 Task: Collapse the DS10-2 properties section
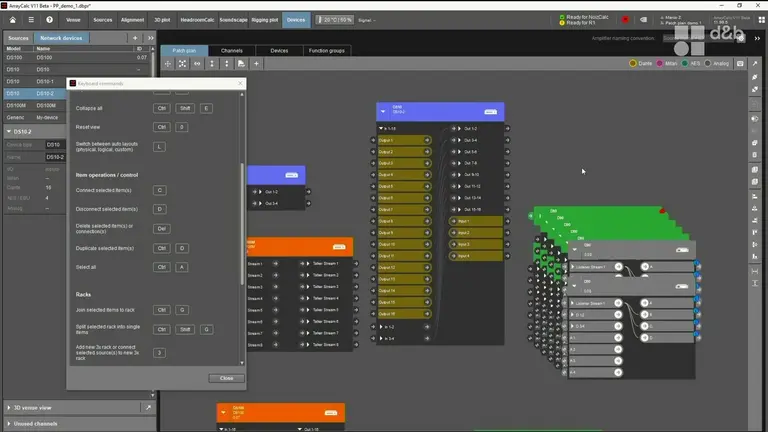8,131
